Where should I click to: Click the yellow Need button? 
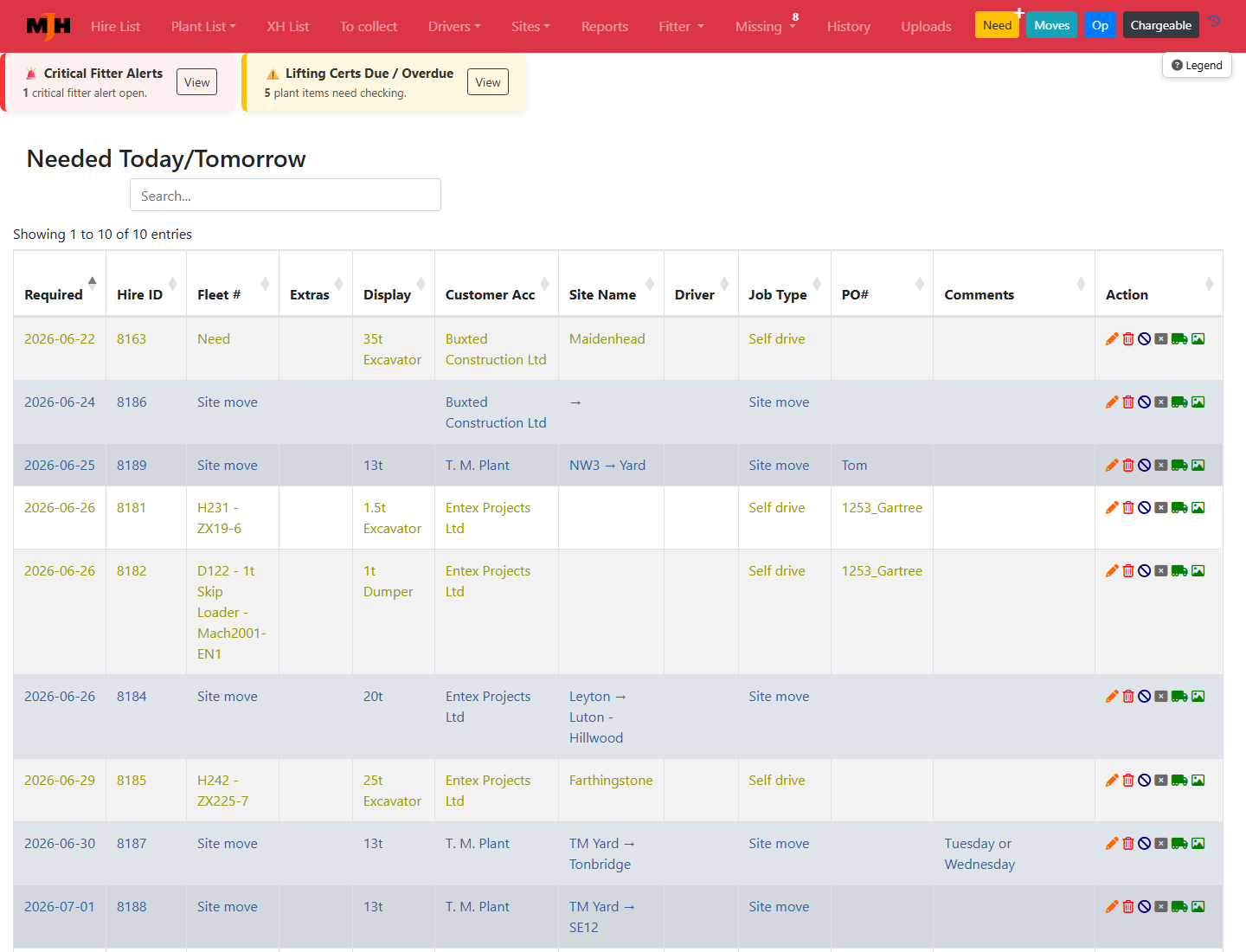tap(997, 25)
